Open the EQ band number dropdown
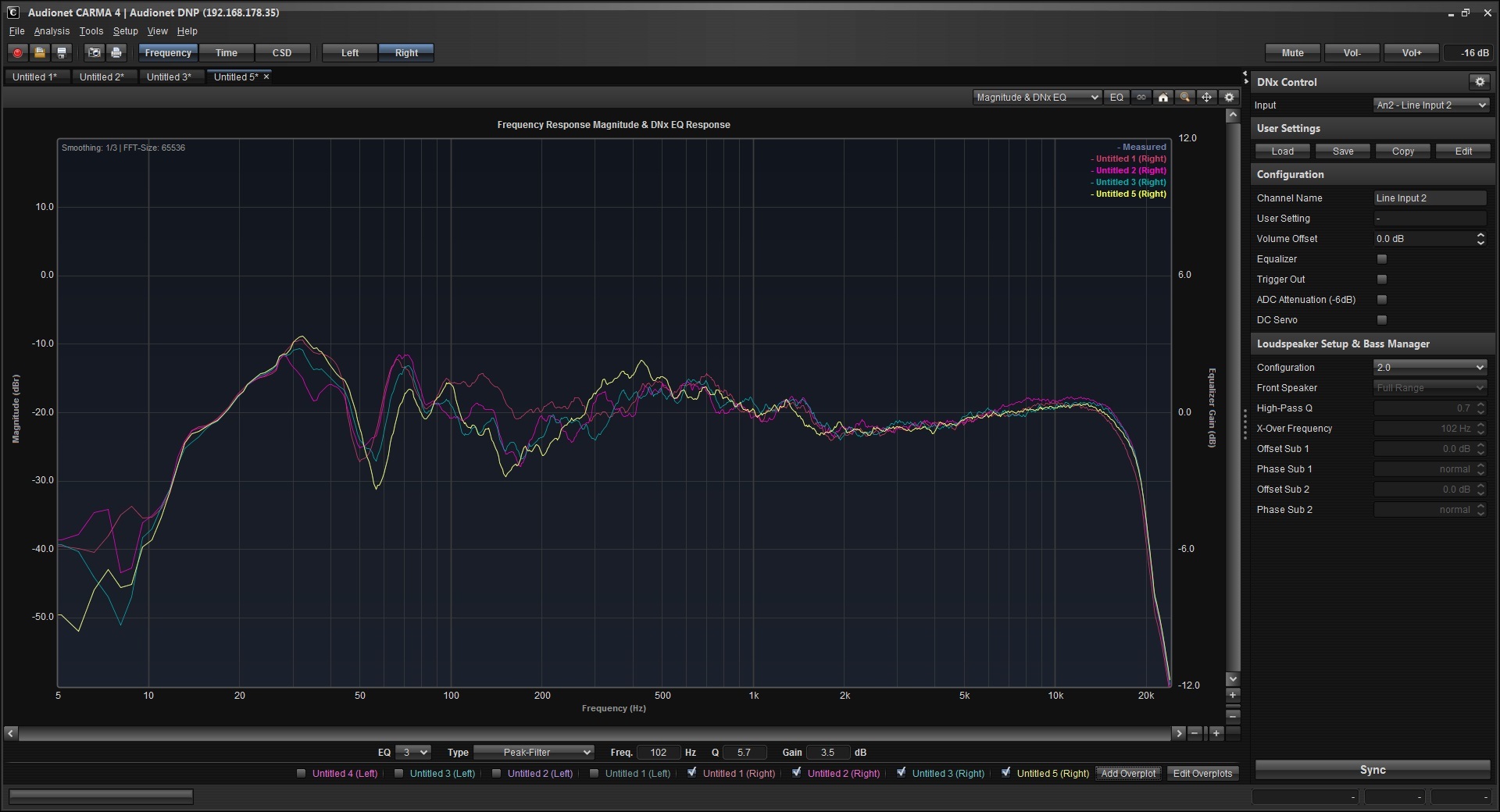 (412, 753)
